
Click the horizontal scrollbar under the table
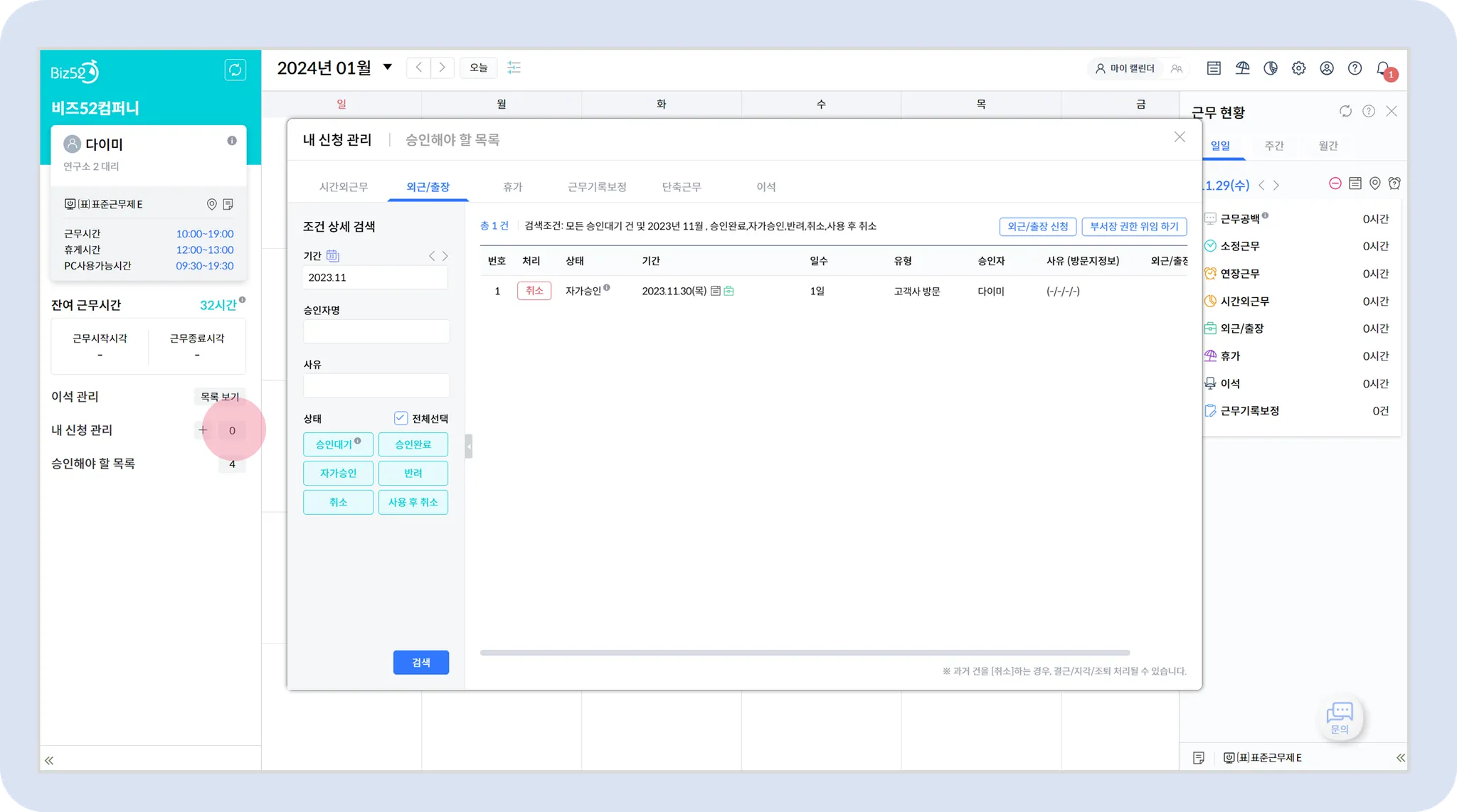coord(804,652)
